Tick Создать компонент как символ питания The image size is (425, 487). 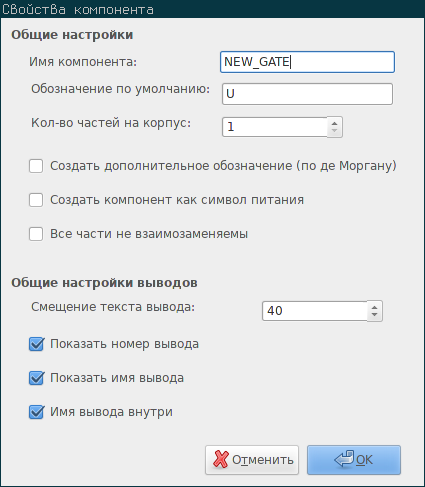pyautogui.click(x=36, y=200)
